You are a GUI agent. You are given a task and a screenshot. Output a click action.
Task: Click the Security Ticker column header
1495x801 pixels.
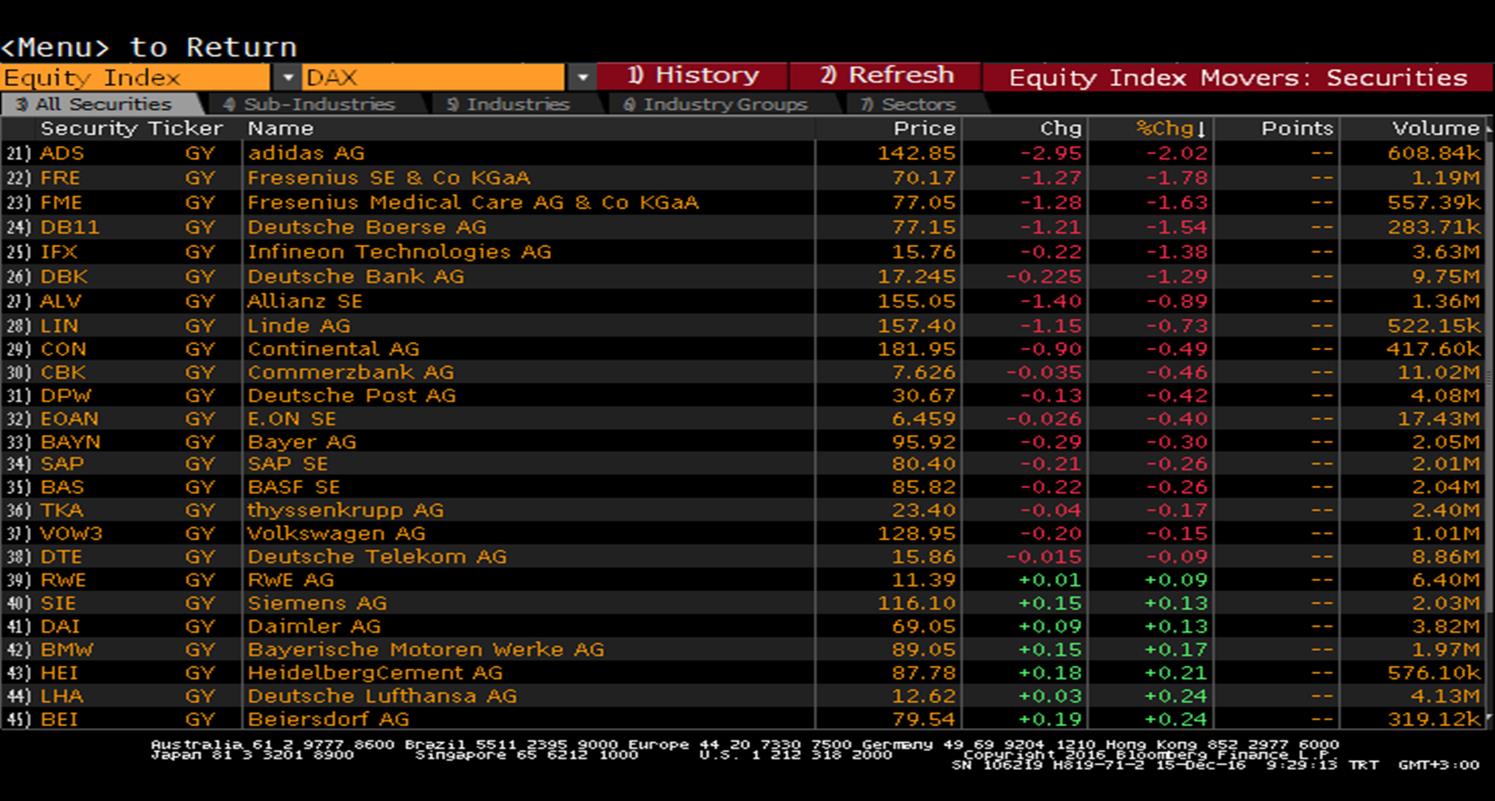131,128
